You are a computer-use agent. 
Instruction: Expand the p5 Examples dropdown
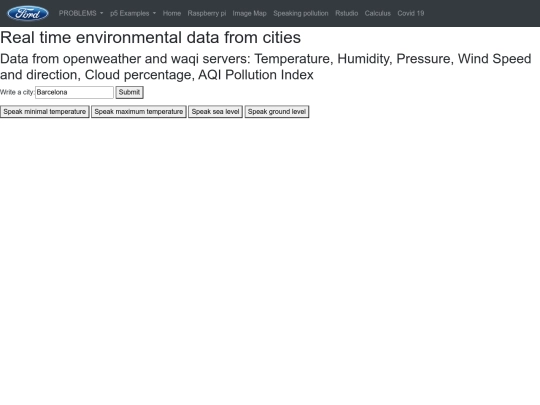(133, 13)
